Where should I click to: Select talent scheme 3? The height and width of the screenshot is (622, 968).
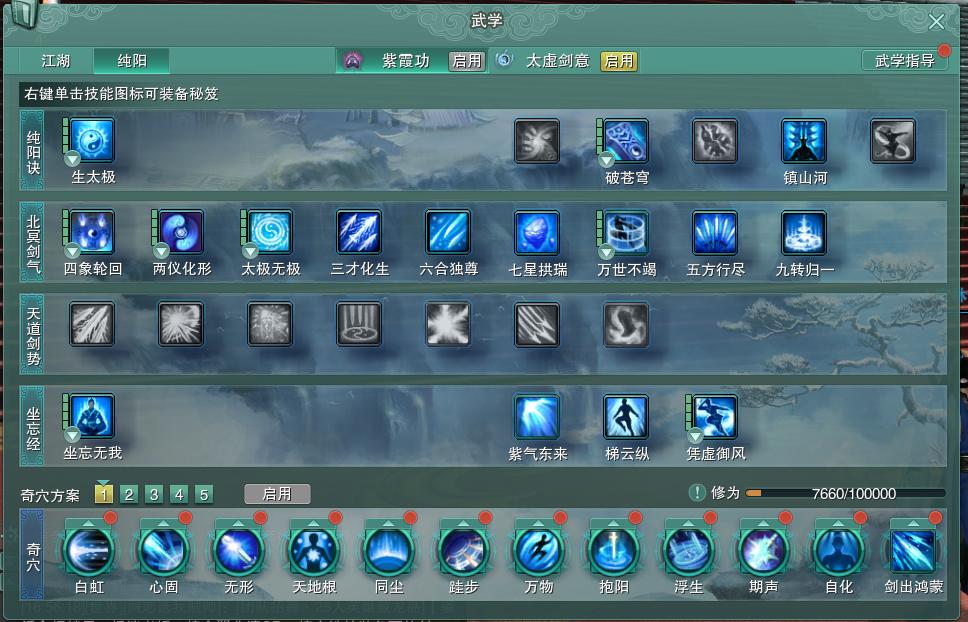154,494
